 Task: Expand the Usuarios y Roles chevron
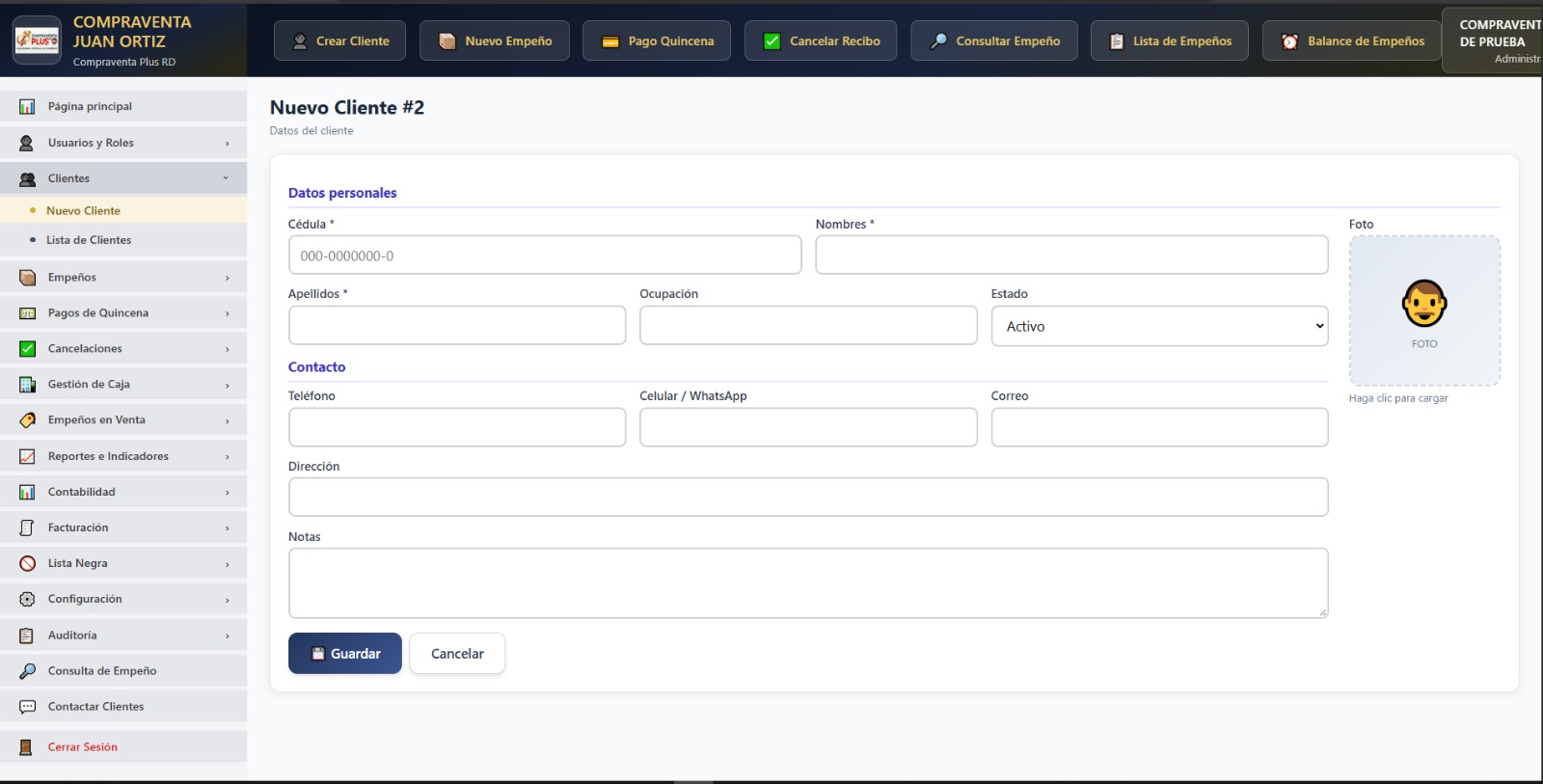tap(228, 144)
